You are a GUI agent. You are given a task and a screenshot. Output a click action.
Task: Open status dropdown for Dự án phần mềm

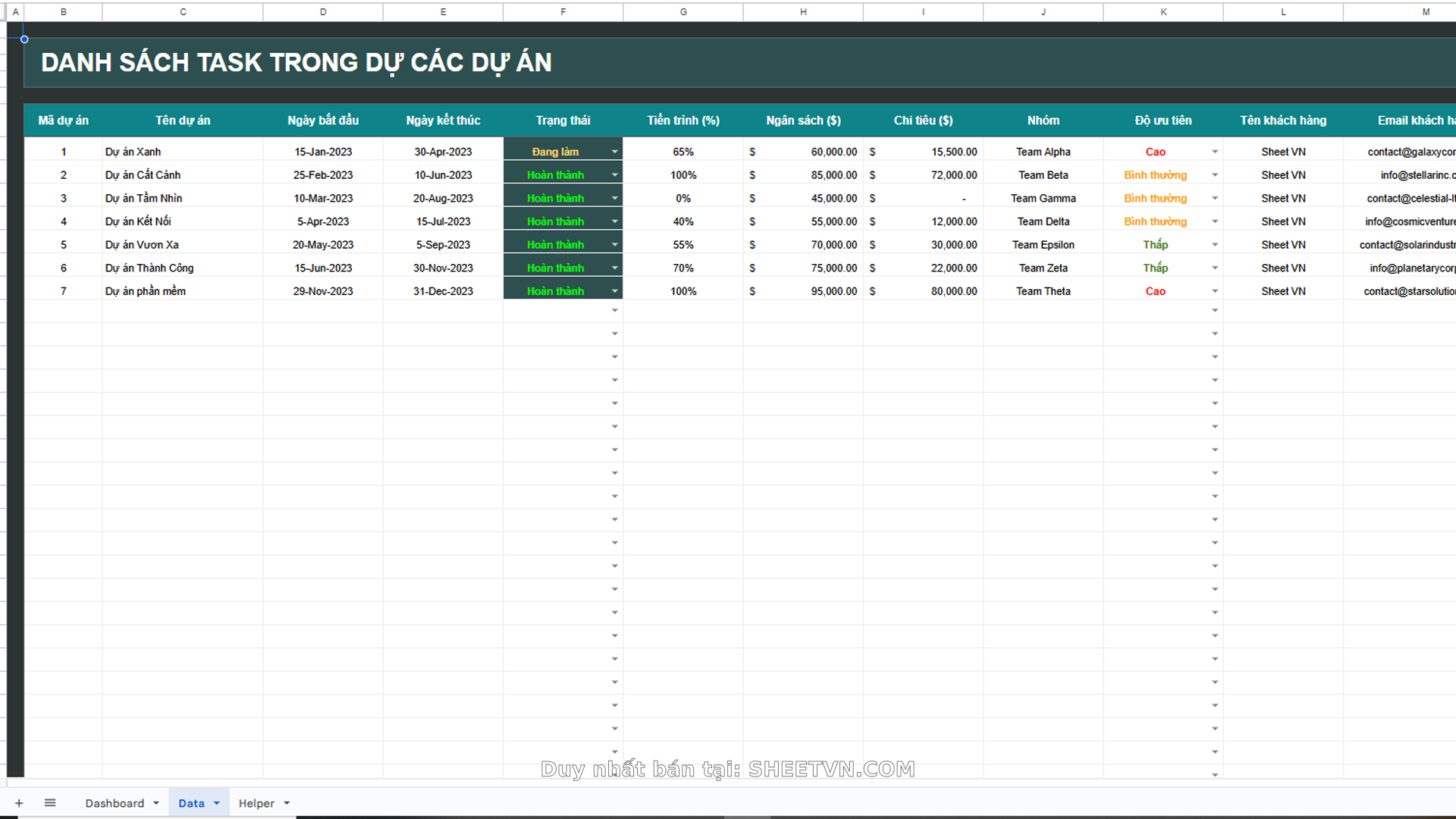tap(614, 291)
